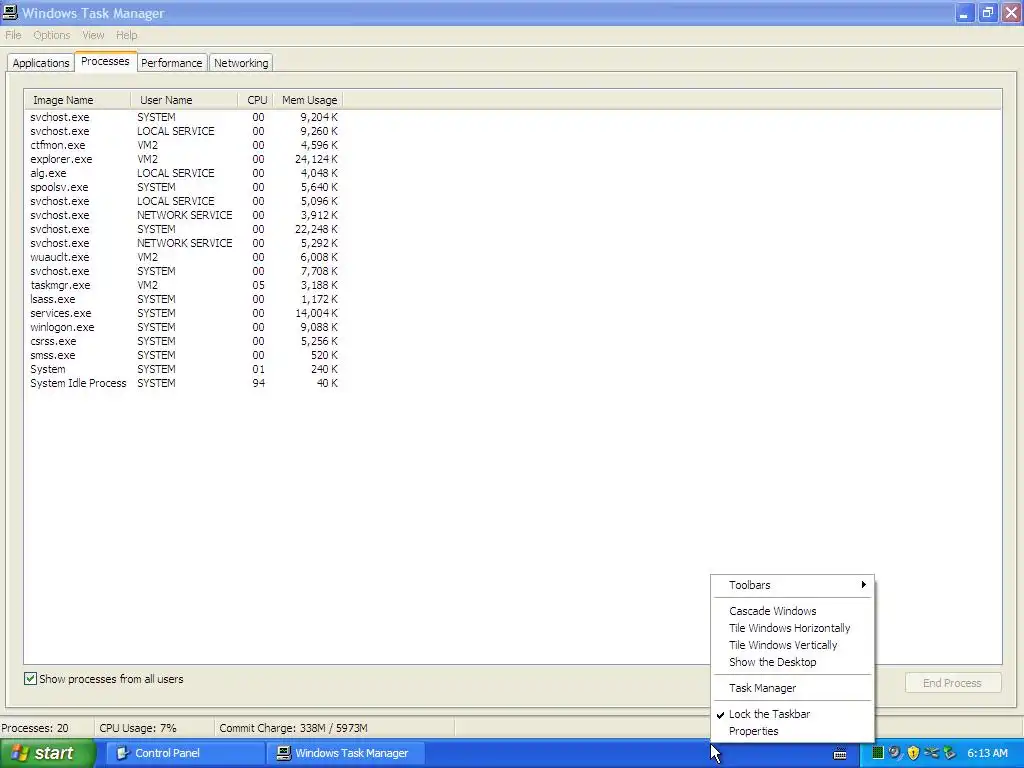Open the language bar keyboard icon
1024x768 pixels.
(840, 754)
